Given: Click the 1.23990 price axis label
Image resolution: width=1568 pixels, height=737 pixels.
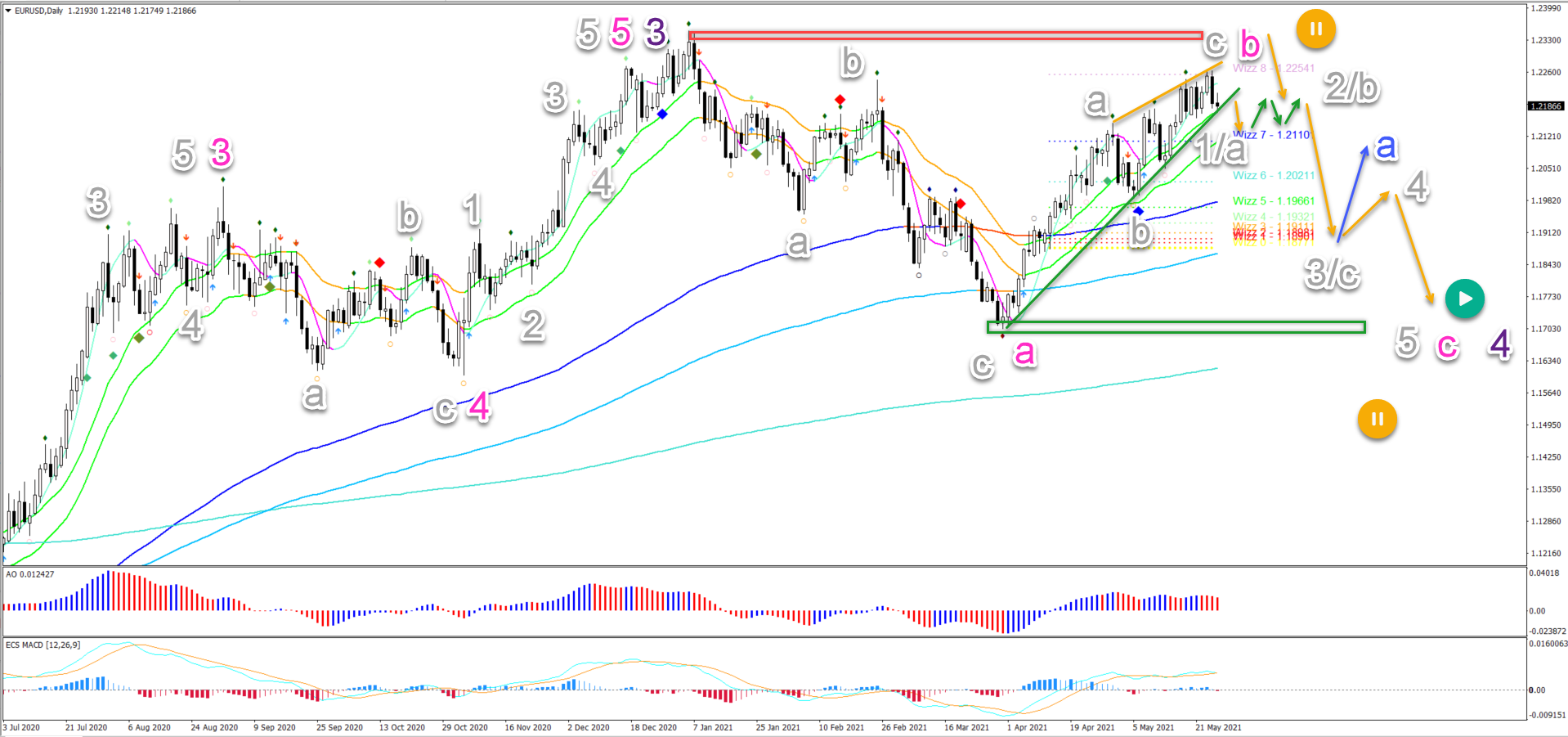Looking at the screenshot, I should point(1546,8).
